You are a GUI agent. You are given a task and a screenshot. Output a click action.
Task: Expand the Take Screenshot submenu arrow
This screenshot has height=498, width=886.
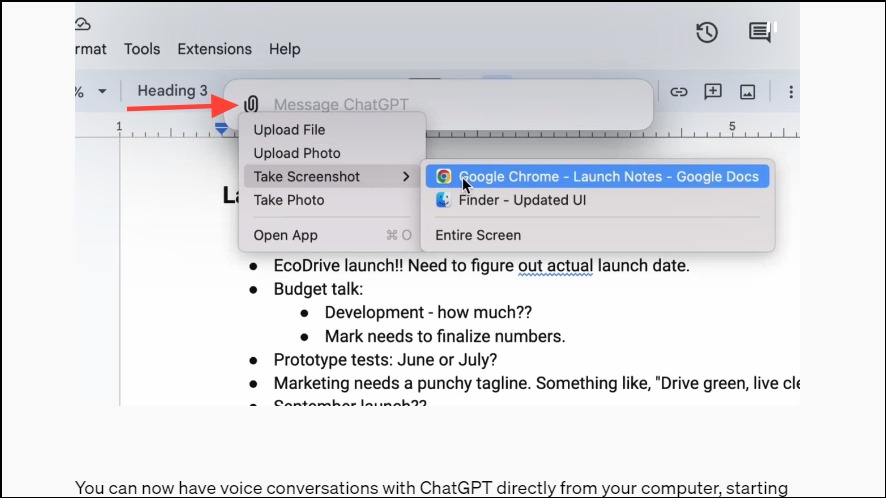(406, 177)
